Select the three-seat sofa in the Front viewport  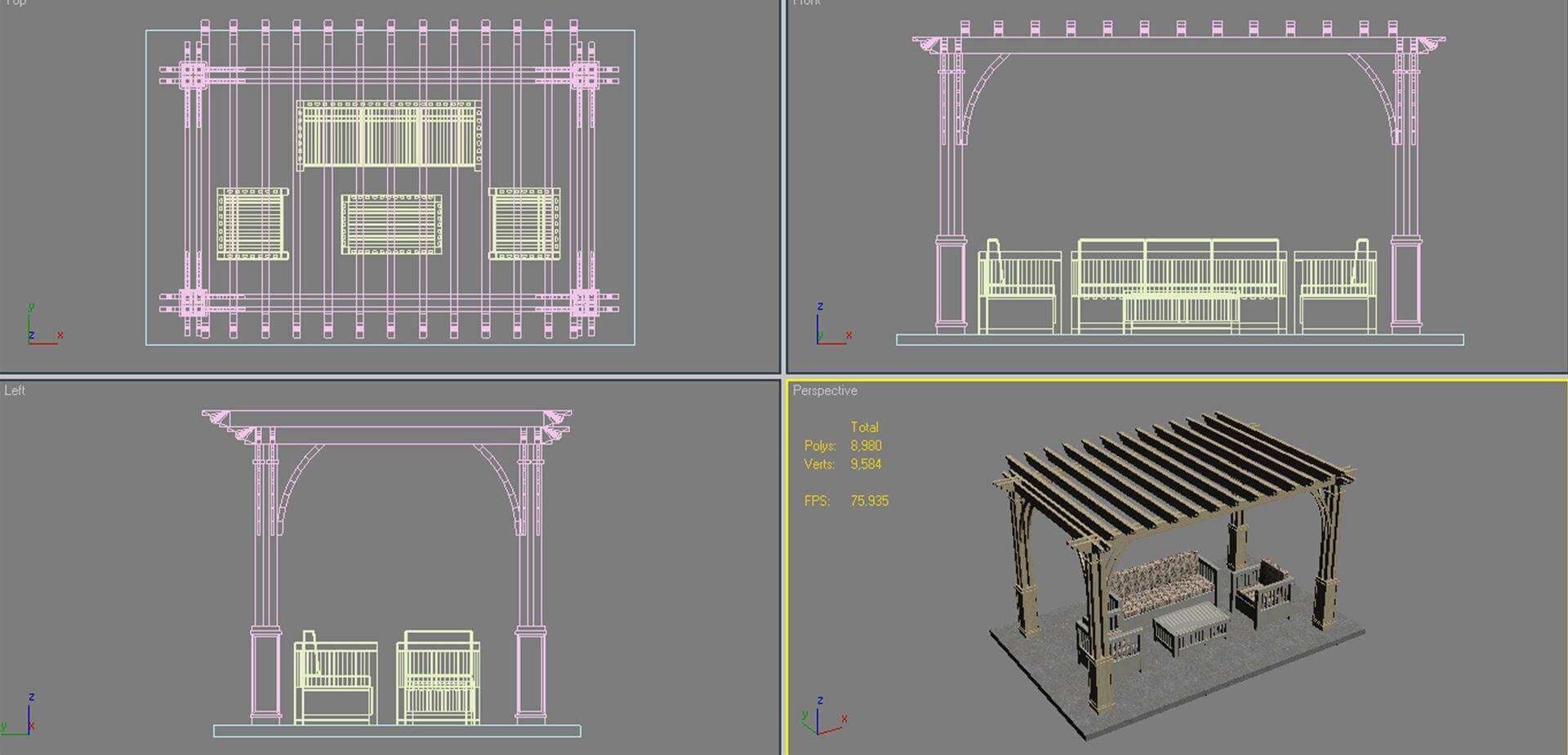pos(1178,268)
